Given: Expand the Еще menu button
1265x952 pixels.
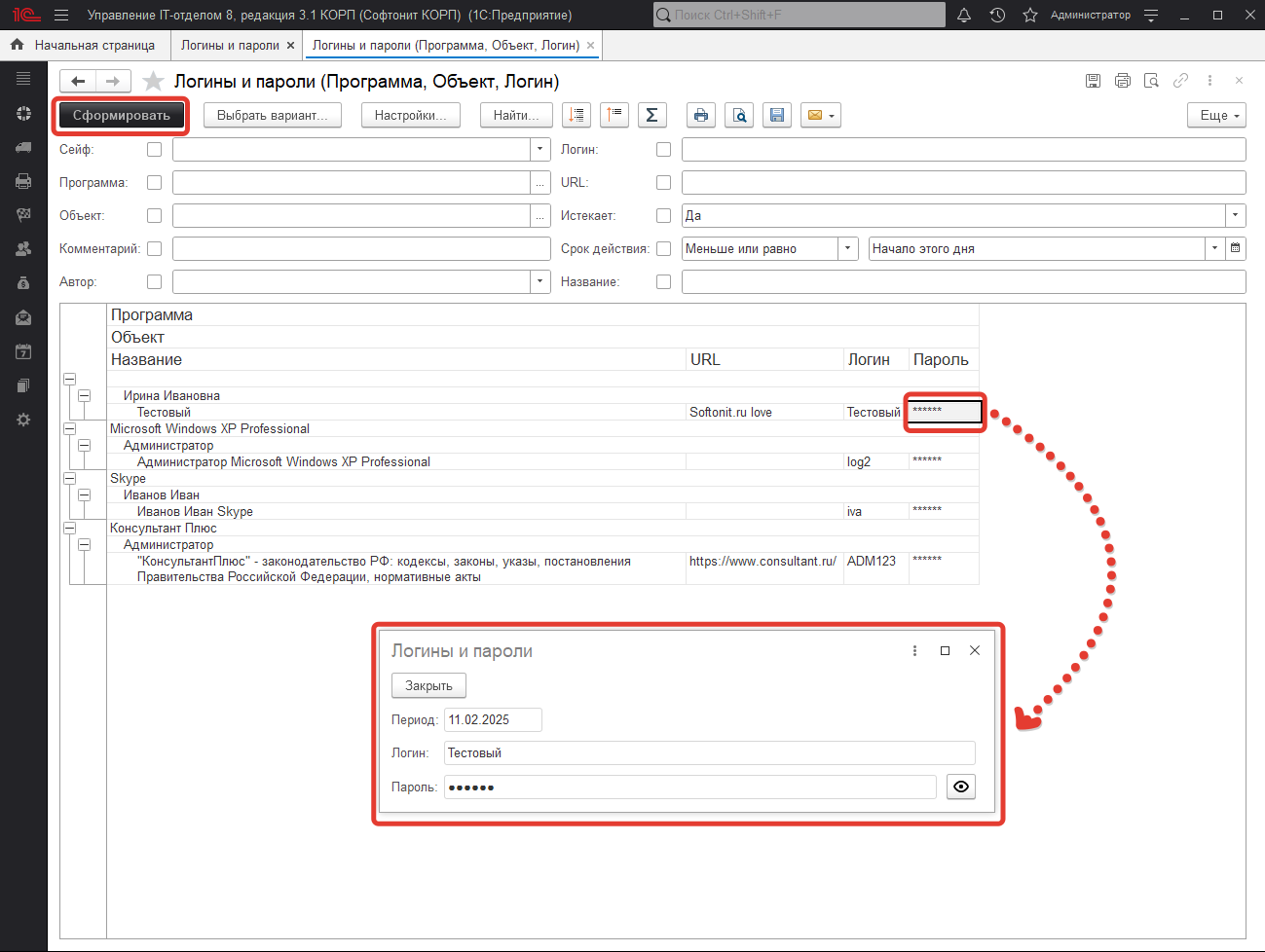Looking at the screenshot, I should point(1216,115).
